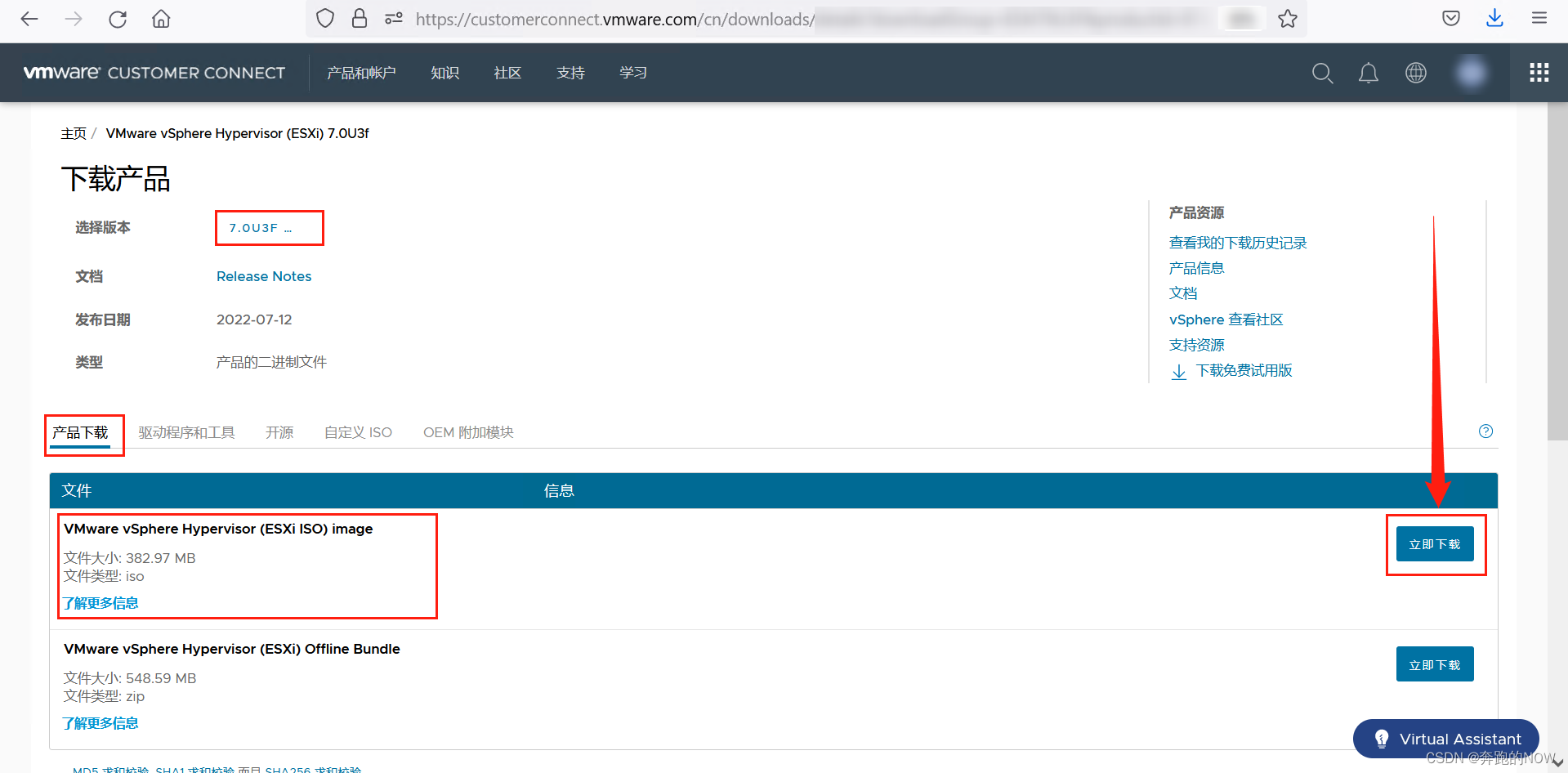Click 立即下载 for ESXi ISO image
The image size is (1568, 773).
pos(1435,544)
